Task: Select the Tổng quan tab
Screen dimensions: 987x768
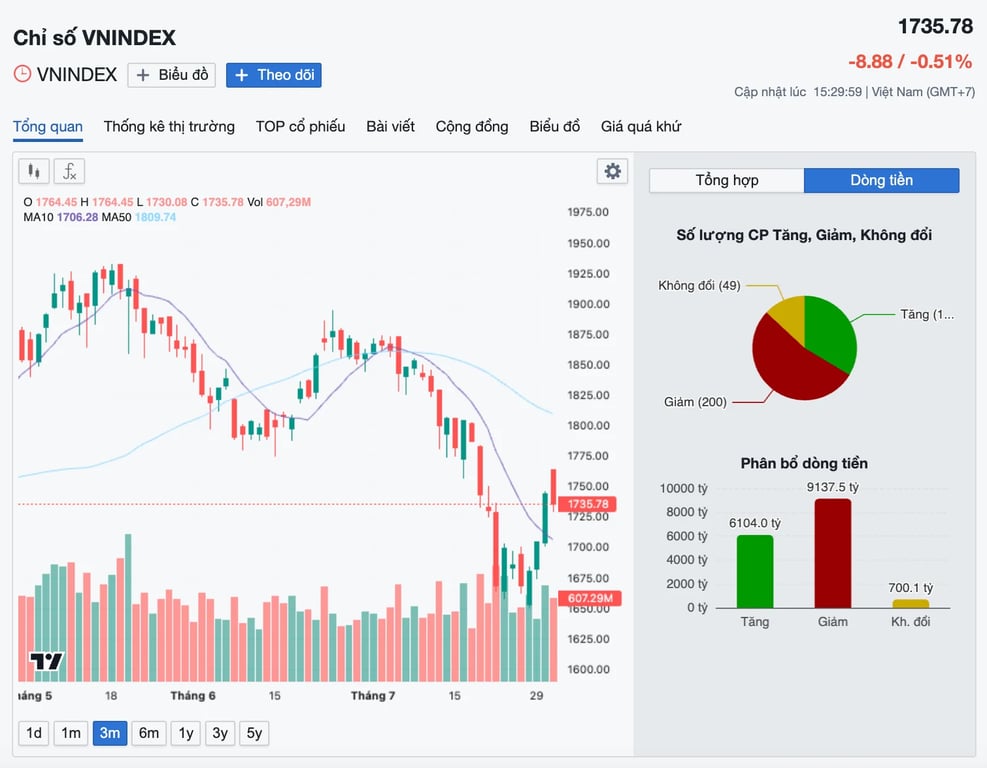Action: tap(48, 127)
